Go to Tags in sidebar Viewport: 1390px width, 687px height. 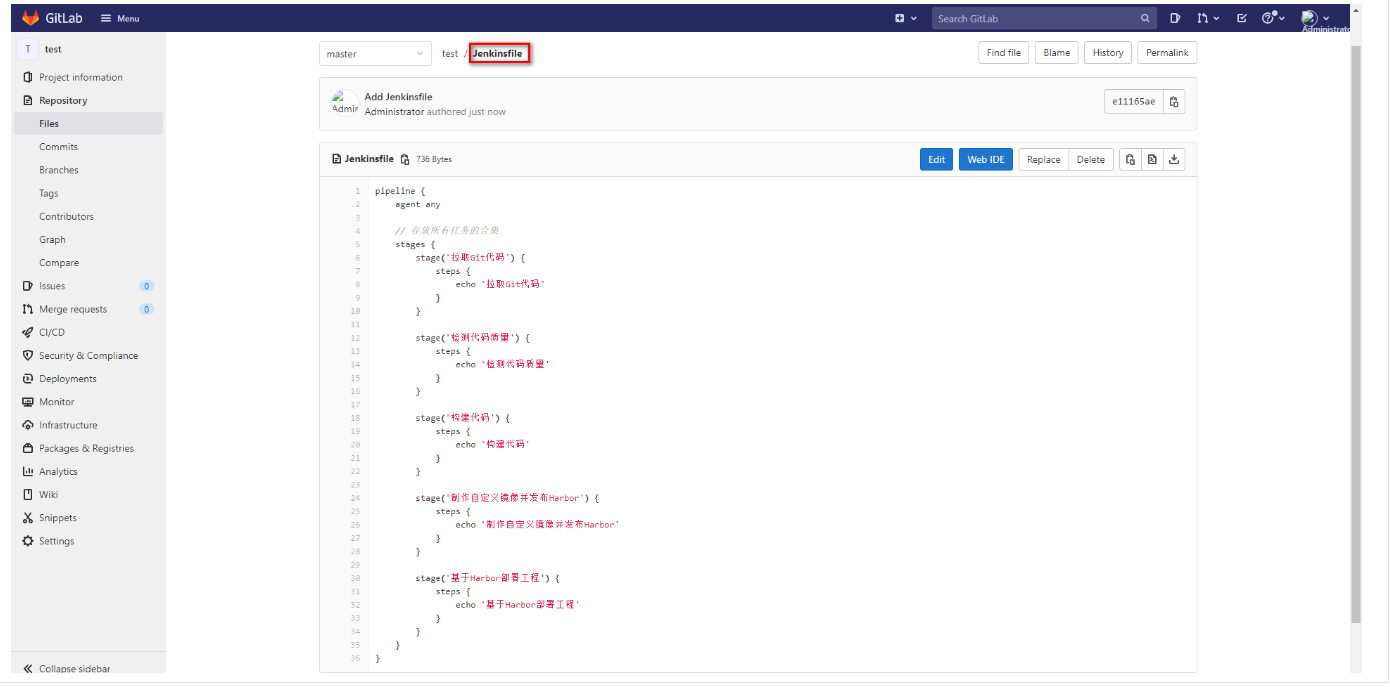click(x=49, y=193)
